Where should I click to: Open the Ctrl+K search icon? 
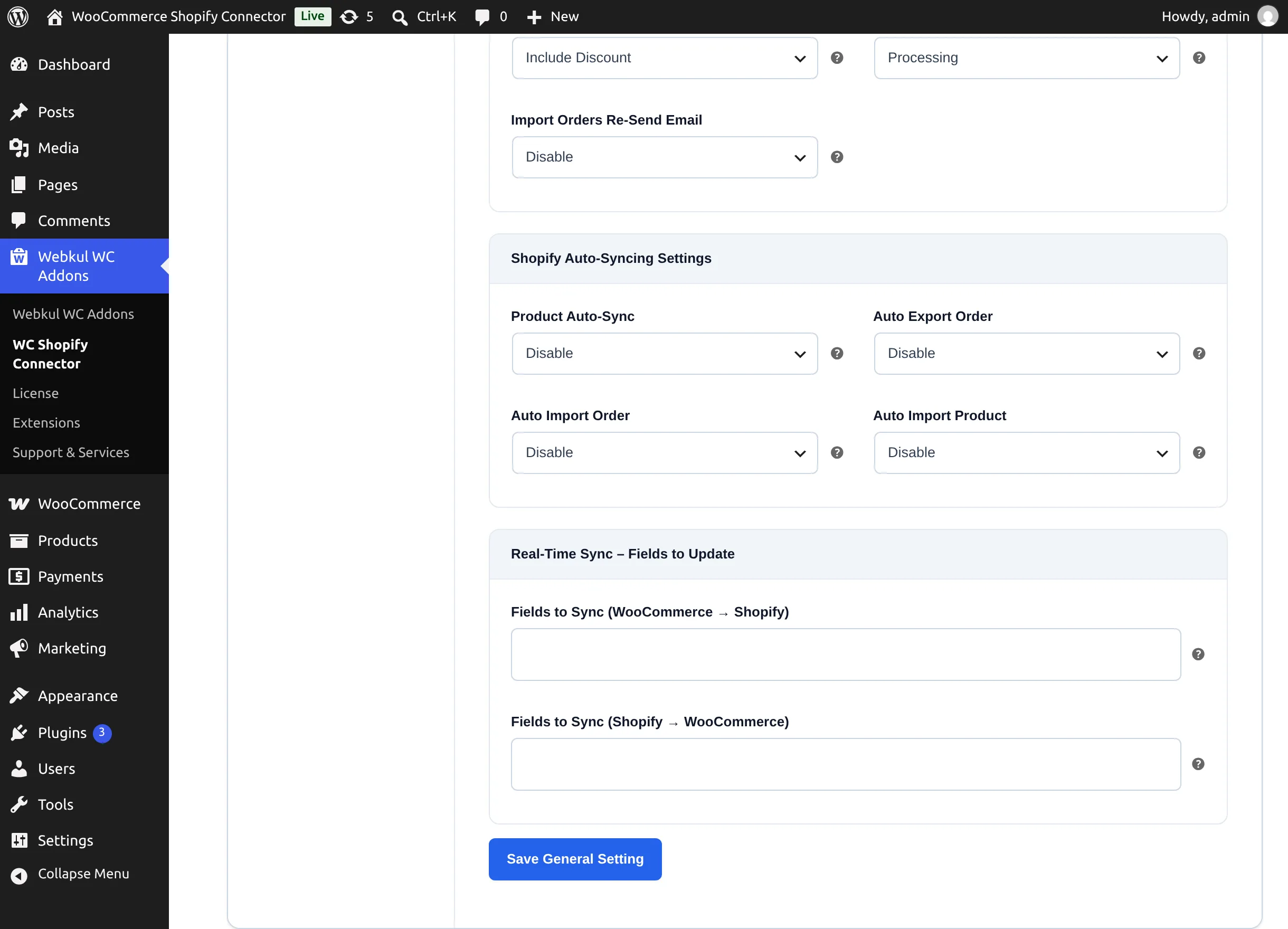tap(400, 17)
